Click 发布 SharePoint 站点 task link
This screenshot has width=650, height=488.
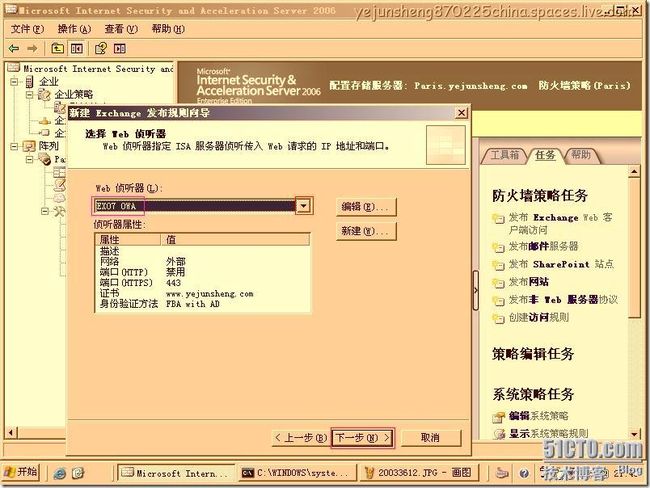[x=561, y=264]
